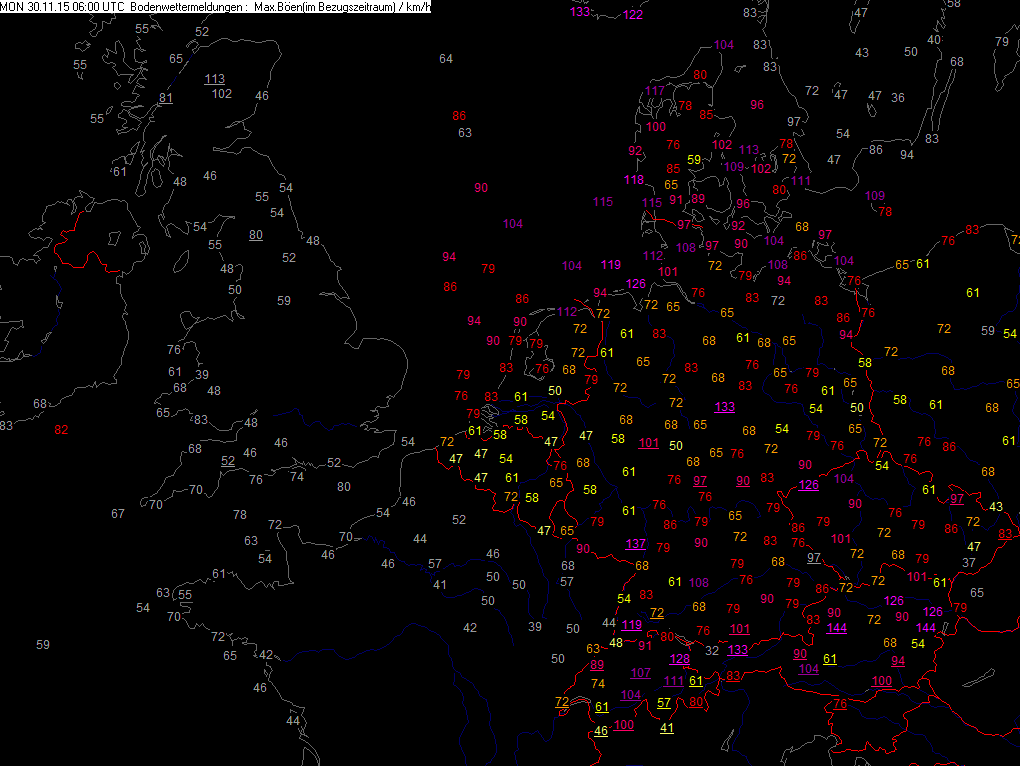The image size is (1020, 766).
Task: Select the gray 36 value in Sweden
Action: [x=898, y=98]
